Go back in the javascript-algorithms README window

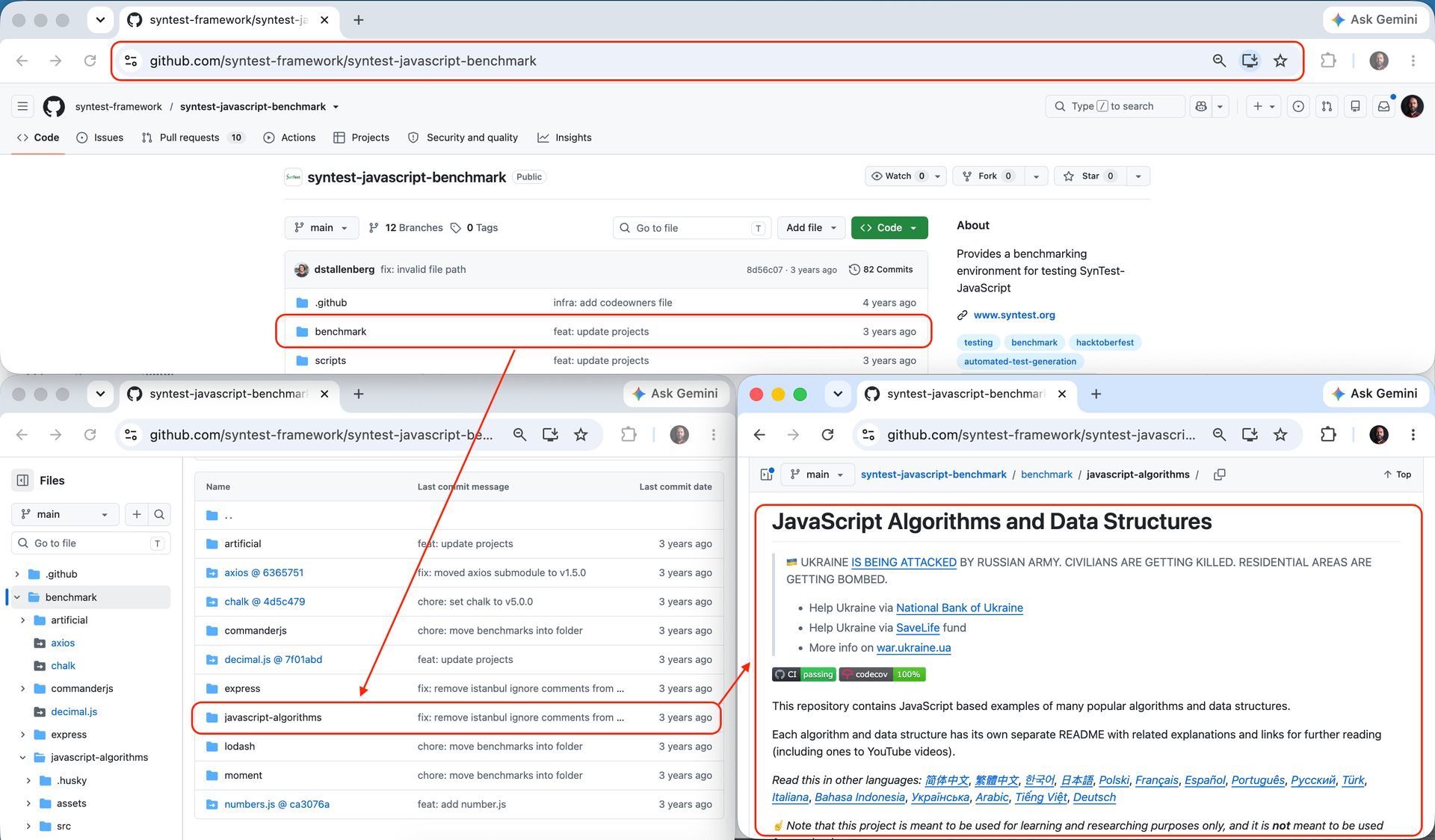759,434
